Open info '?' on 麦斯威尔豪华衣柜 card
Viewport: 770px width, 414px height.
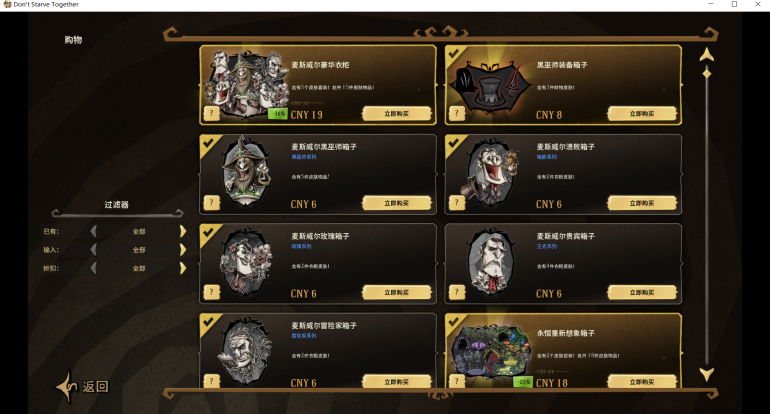point(212,114)
